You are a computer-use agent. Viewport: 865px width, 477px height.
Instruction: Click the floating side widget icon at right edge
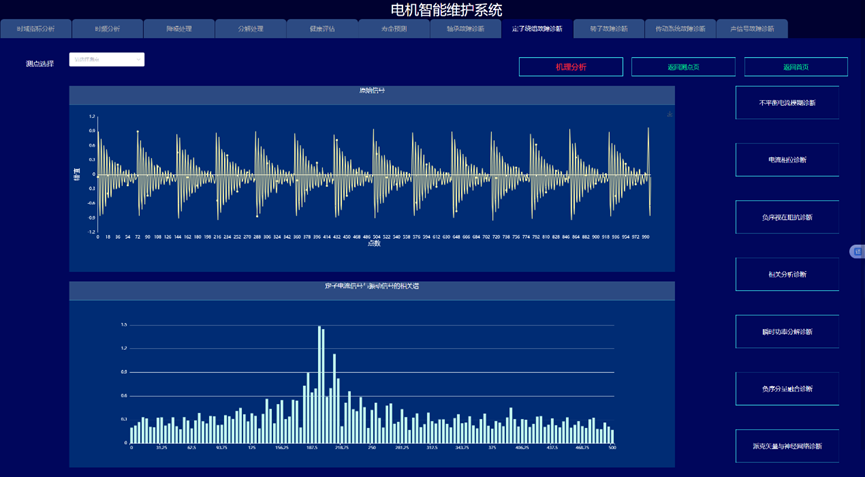(857, 251)
